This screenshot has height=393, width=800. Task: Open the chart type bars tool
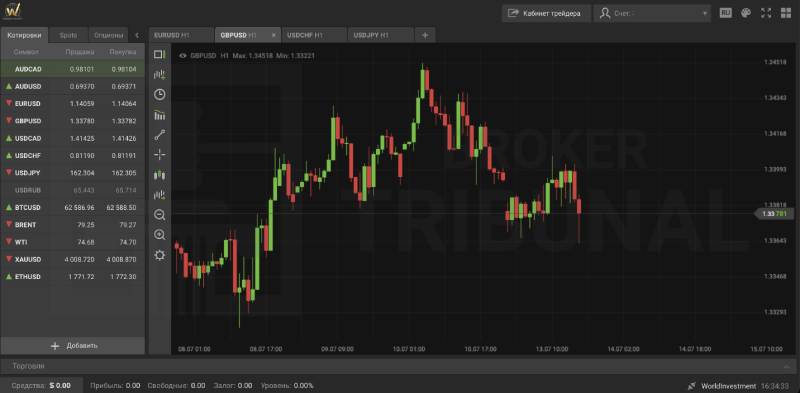(x=160, y=115)
